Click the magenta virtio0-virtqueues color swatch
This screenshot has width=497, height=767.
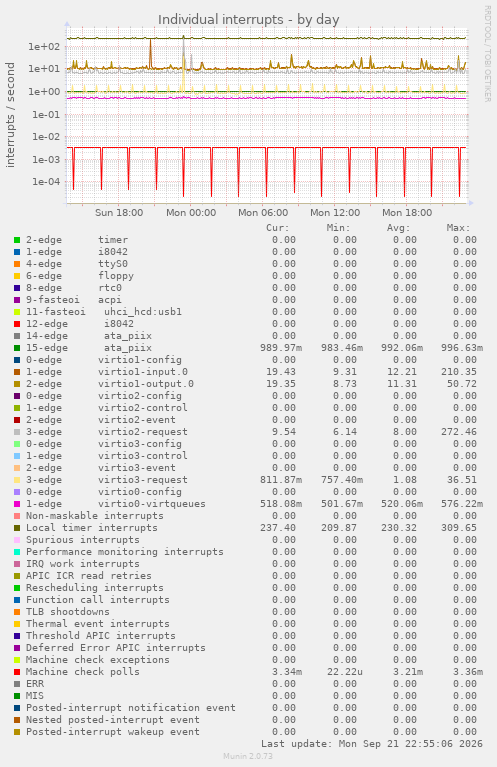coord(17,504)
